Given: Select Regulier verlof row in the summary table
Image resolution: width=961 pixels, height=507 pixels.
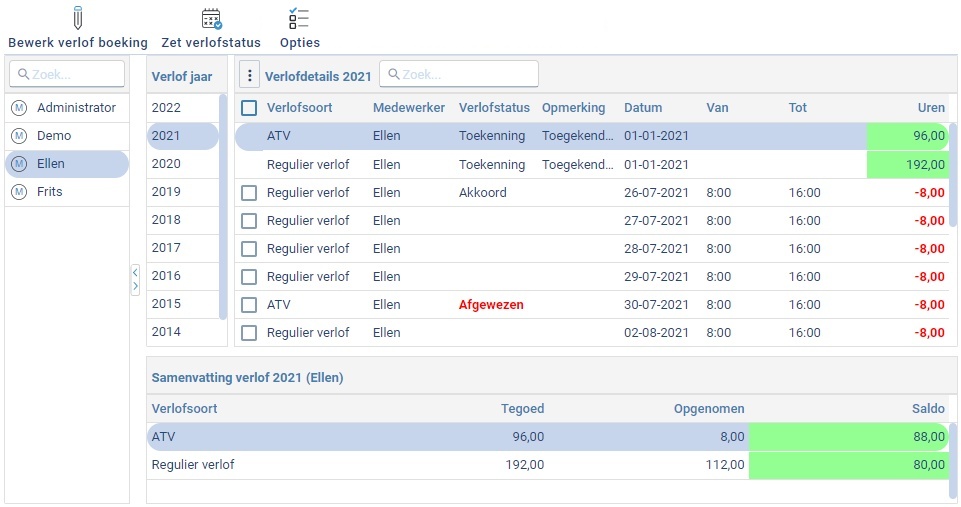Looking at the screenshot, I should point(400,465).
